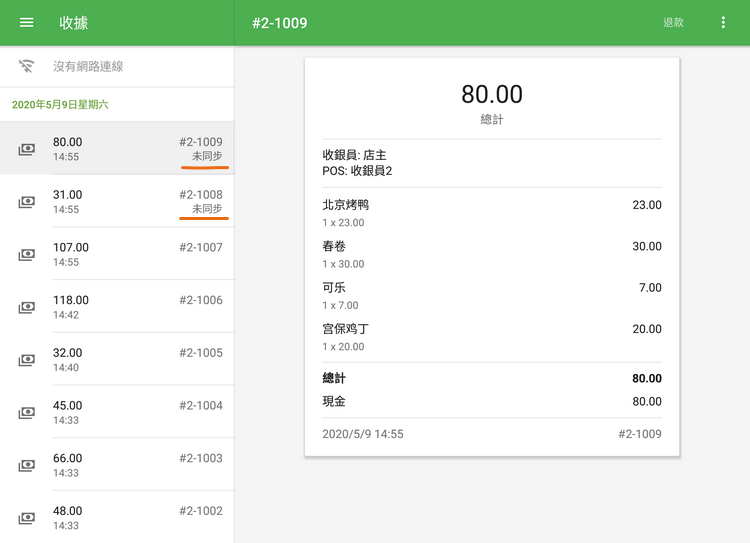Click receipt number #2-1009 in list
Image resolution: width=750 pixels, height=543 pixels.
click(x=201, y=142)
